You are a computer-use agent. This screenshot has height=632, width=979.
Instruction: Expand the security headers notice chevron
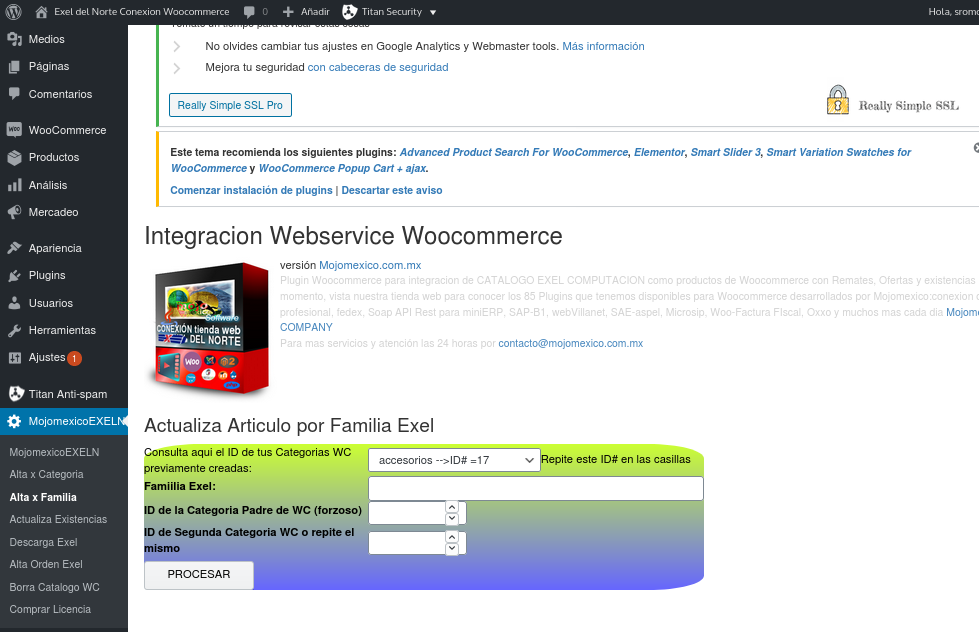coord(177,68)
